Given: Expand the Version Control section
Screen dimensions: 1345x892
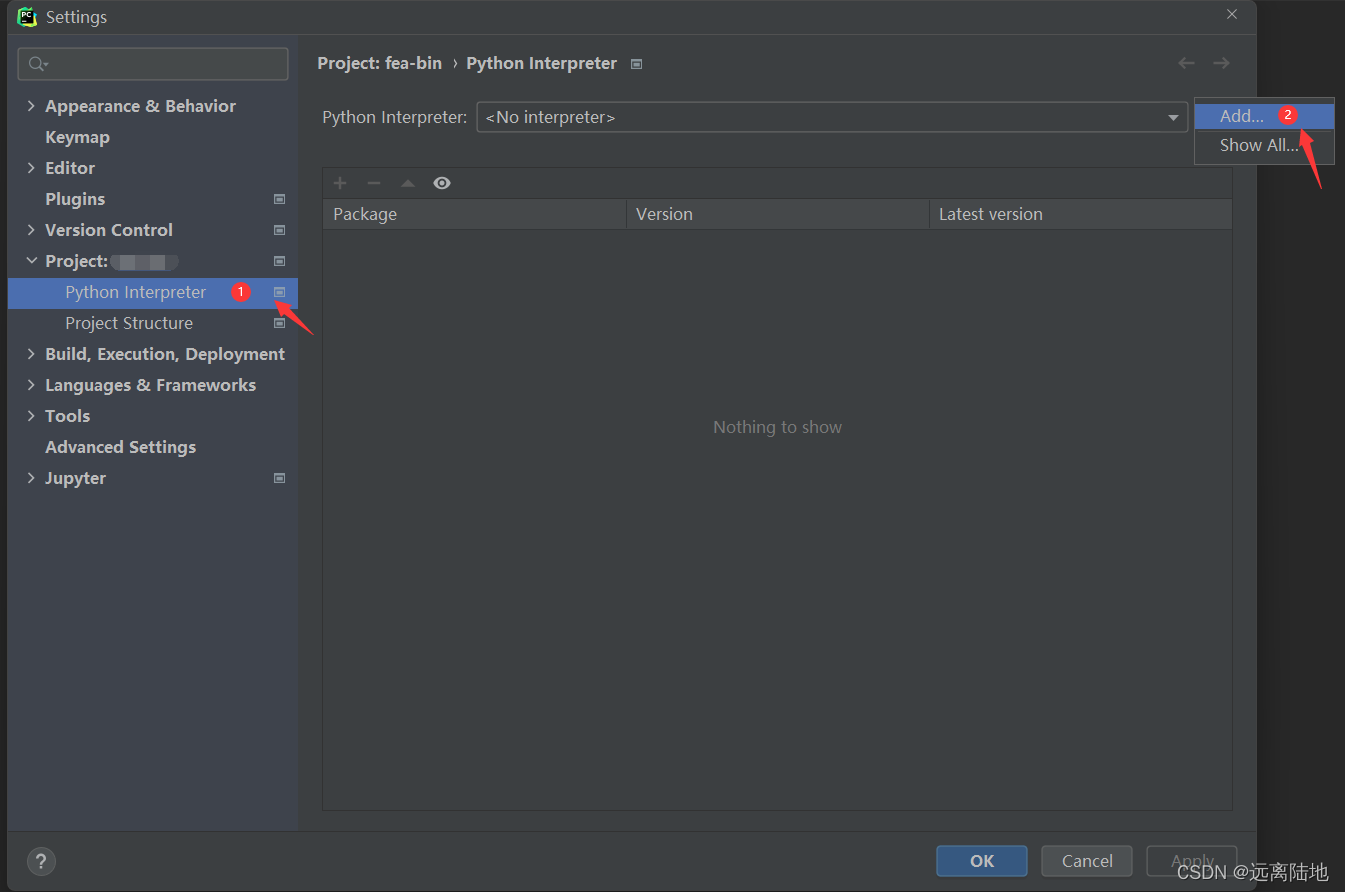Looking at the screenshot, I should (31, 230).
